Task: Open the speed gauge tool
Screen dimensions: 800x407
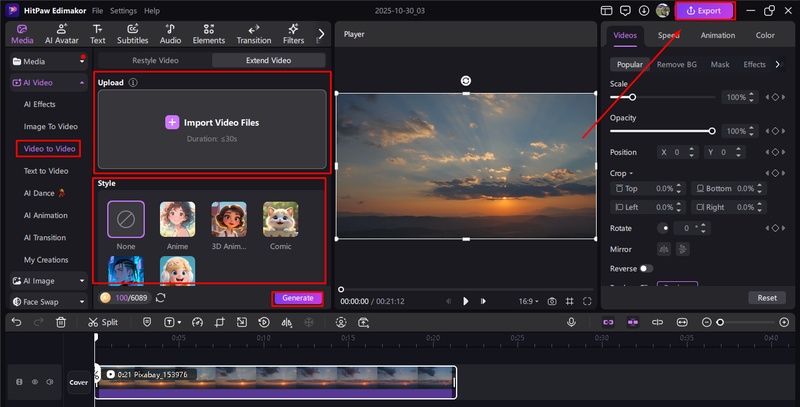Action: pyautogui.click(x=197, y=322)
